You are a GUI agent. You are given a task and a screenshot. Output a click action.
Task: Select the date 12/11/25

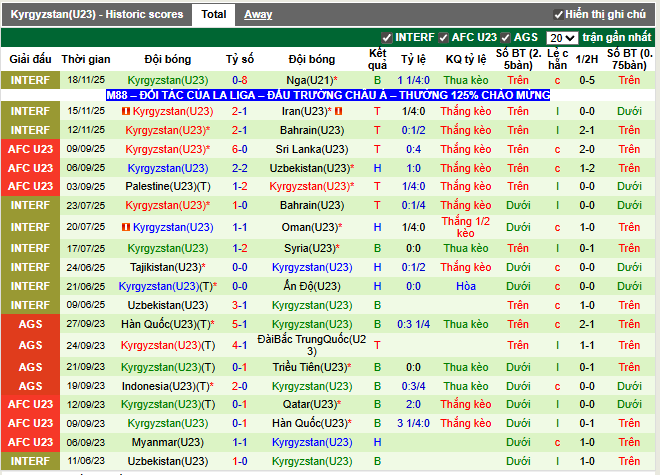(86, 130)
